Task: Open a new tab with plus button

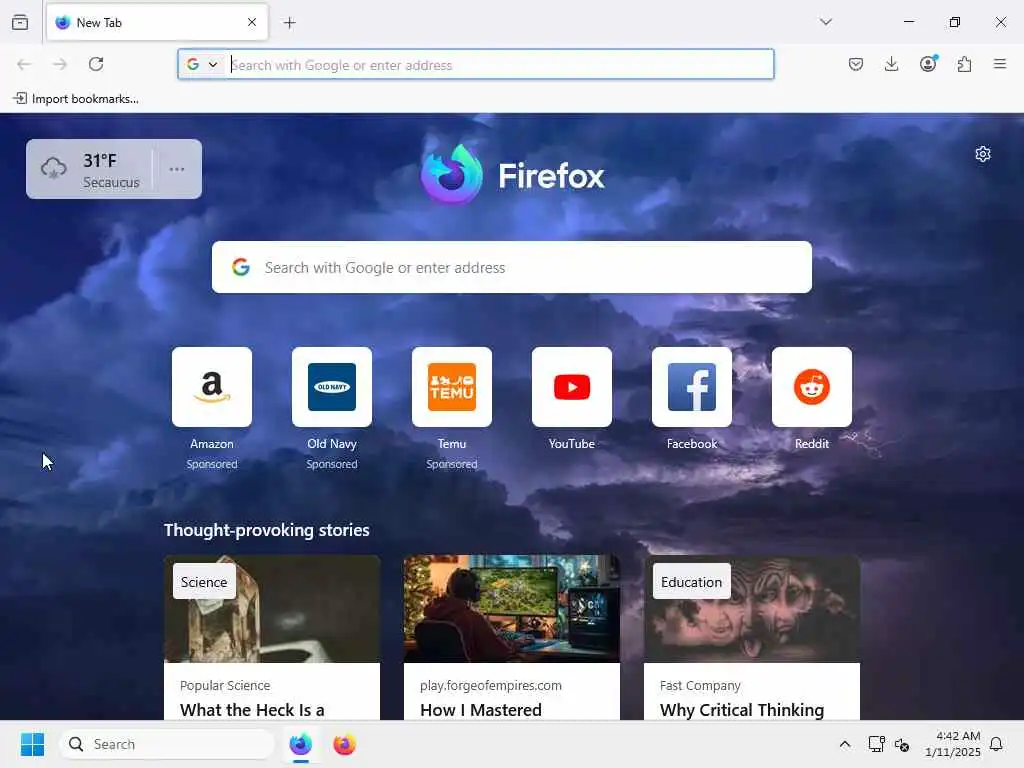Action: point(290,23)
